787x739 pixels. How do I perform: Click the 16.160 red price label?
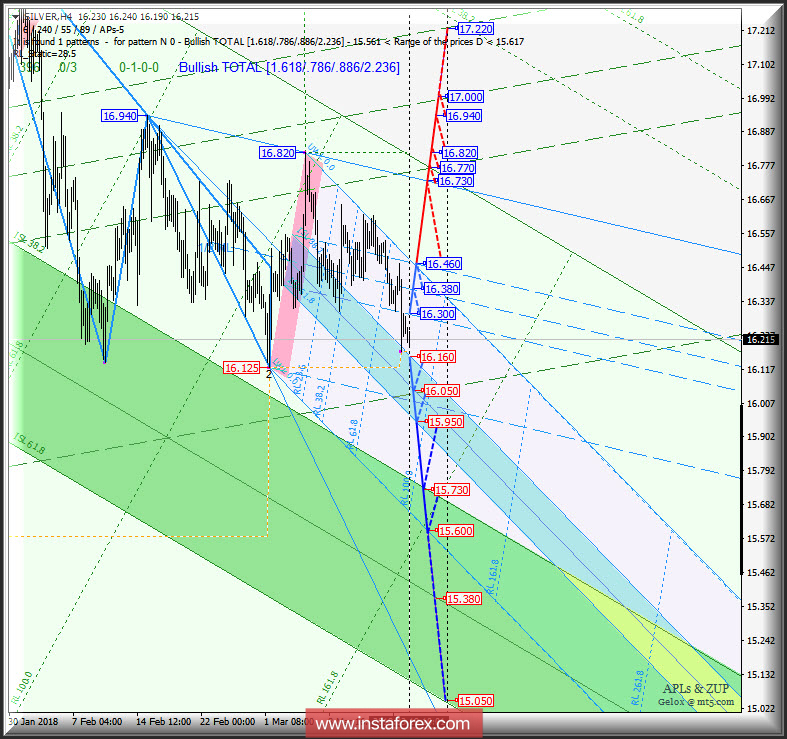(438, 357)
